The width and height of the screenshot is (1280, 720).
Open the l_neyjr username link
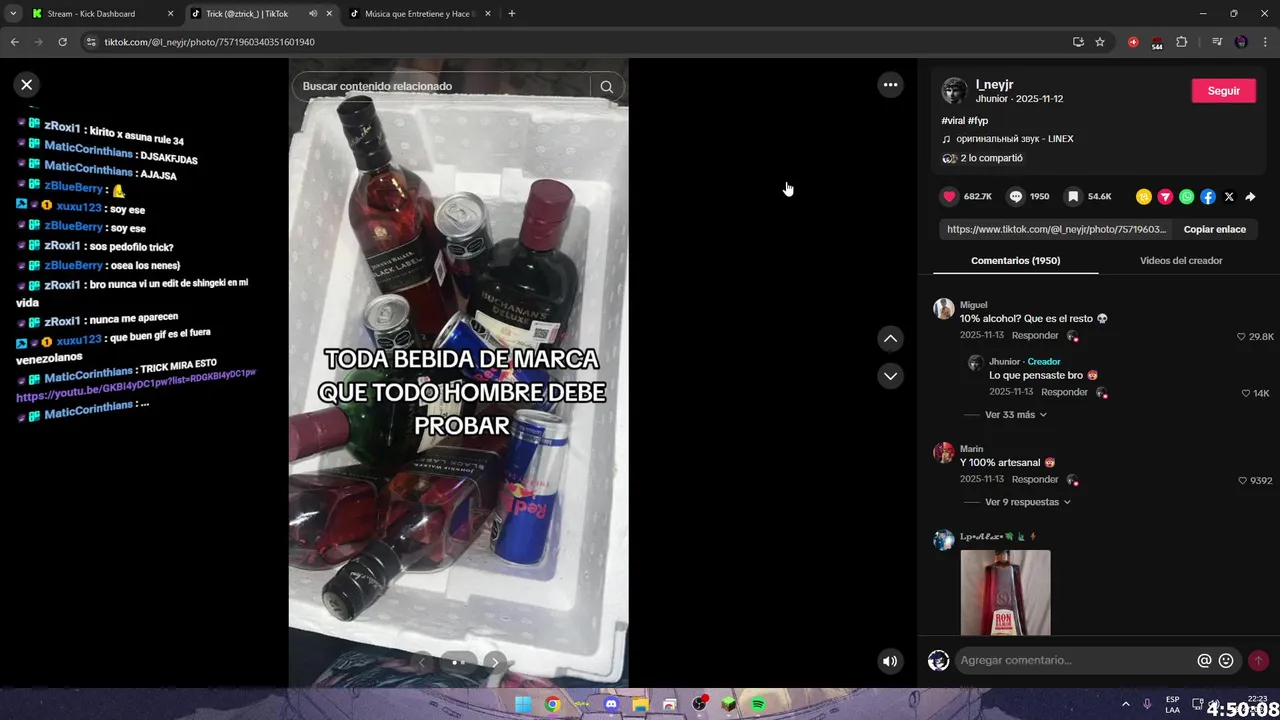point(994,85)
